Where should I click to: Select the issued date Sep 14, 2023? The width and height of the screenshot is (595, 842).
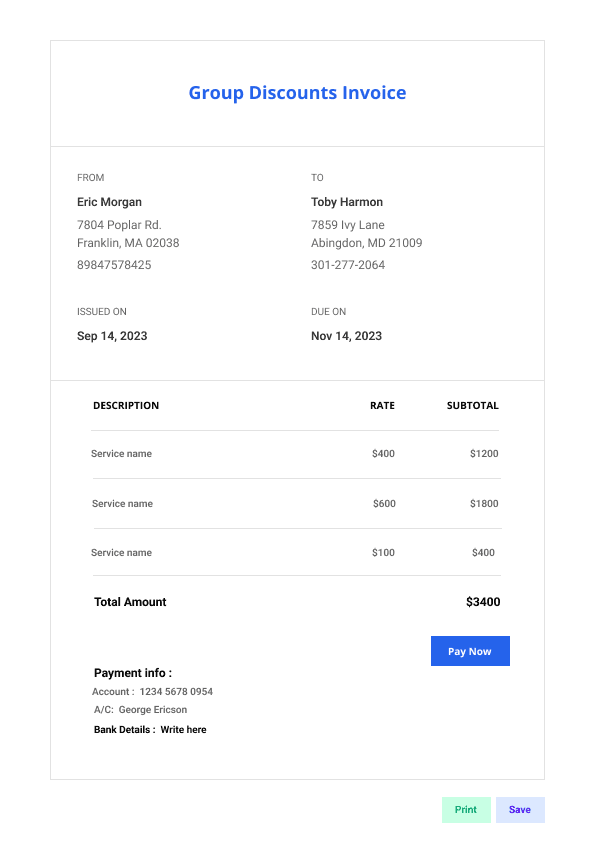112,336
